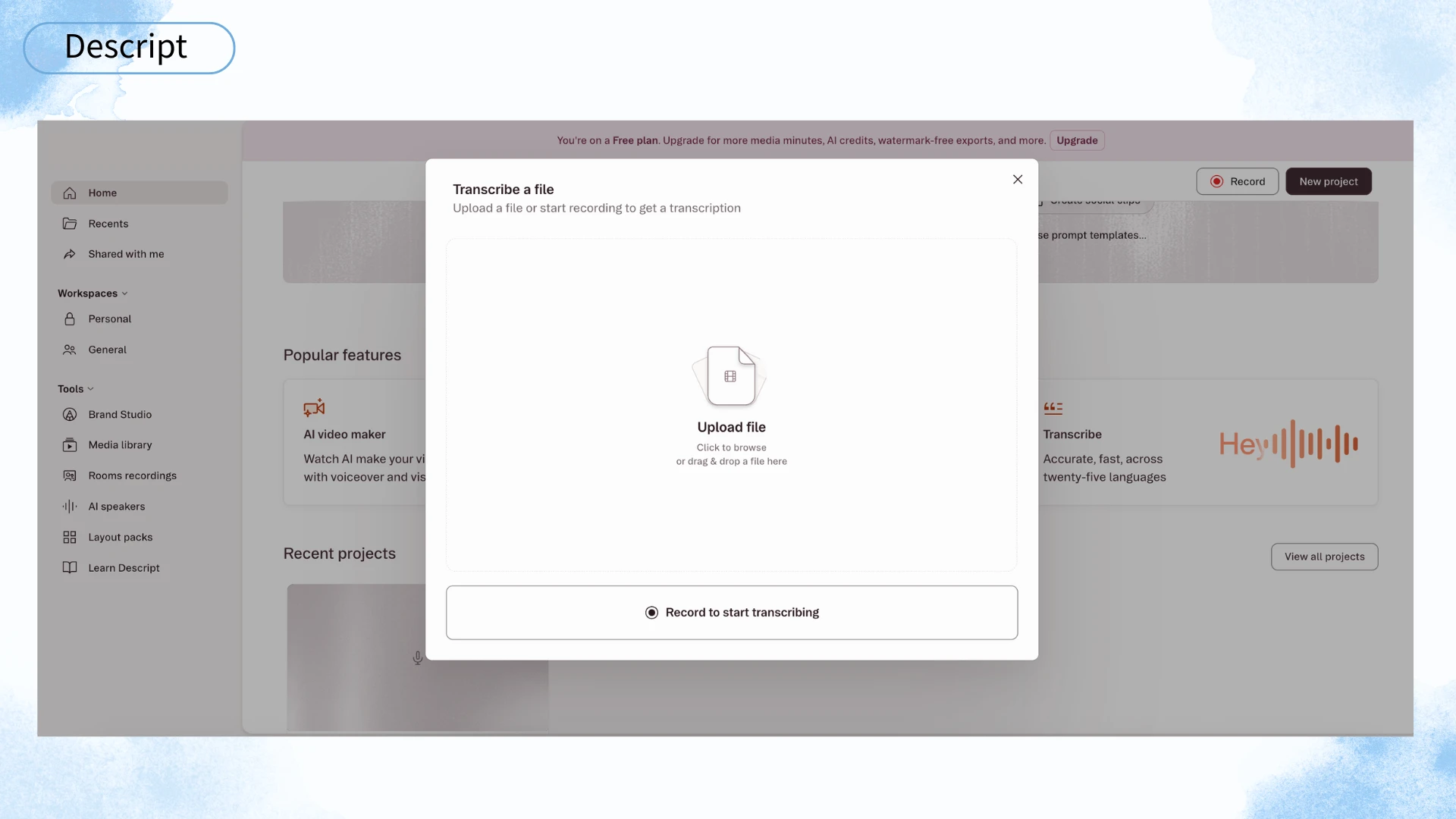Click the Rooms recordings icon

click(x=70, y=475)
